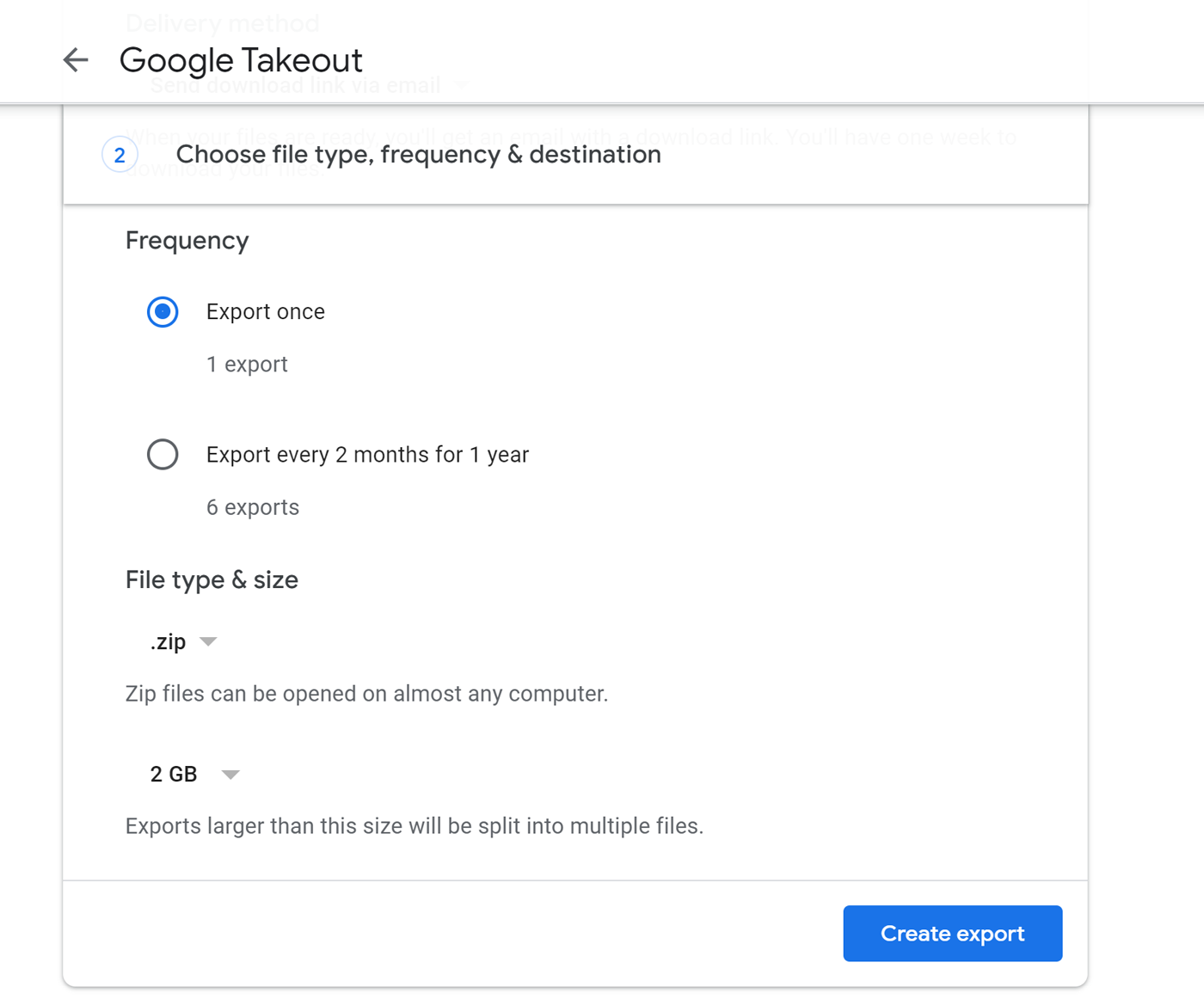
Task: Click the back arrow icon
Action: (x=76, y=60)
